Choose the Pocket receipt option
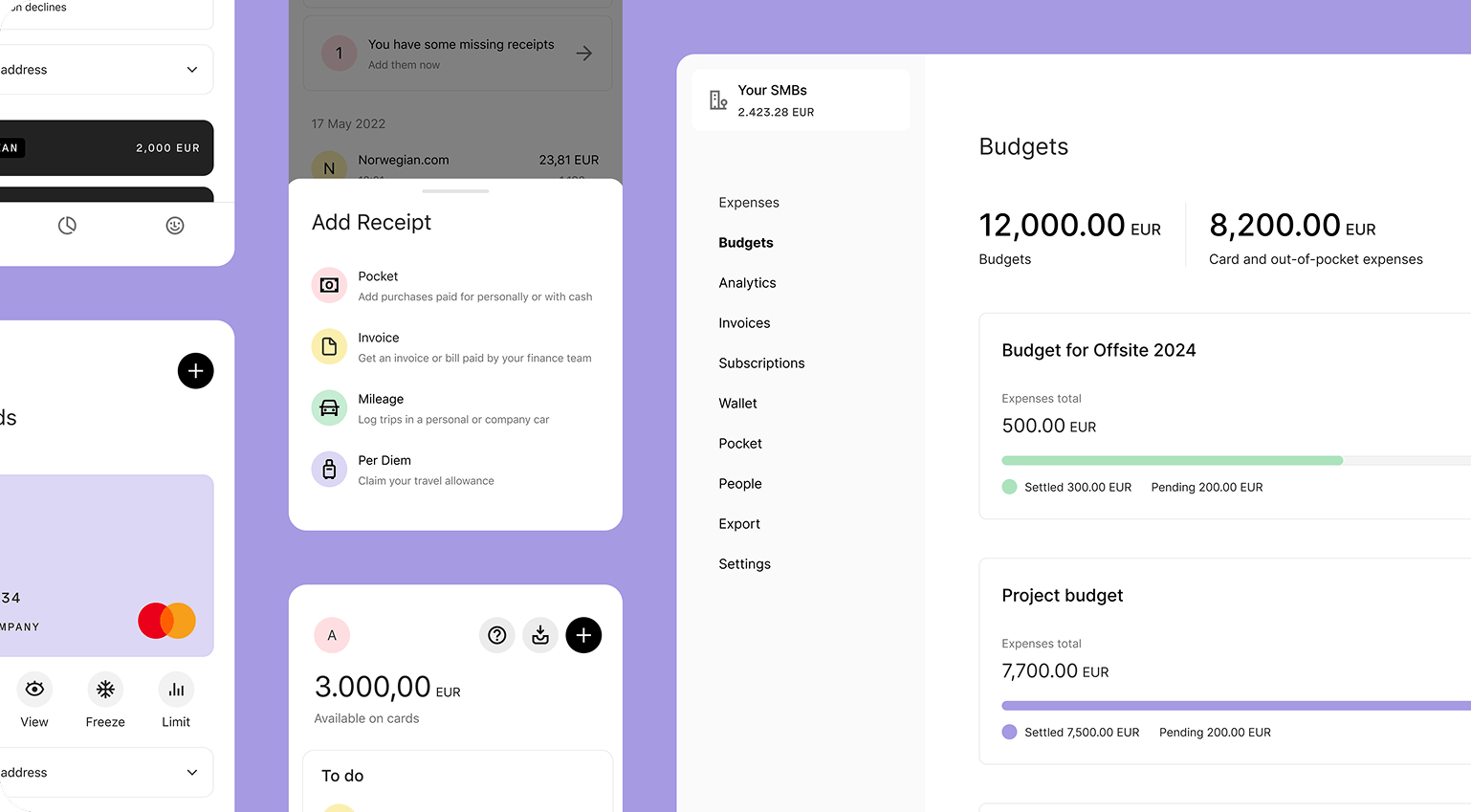 tap(455, 285)
